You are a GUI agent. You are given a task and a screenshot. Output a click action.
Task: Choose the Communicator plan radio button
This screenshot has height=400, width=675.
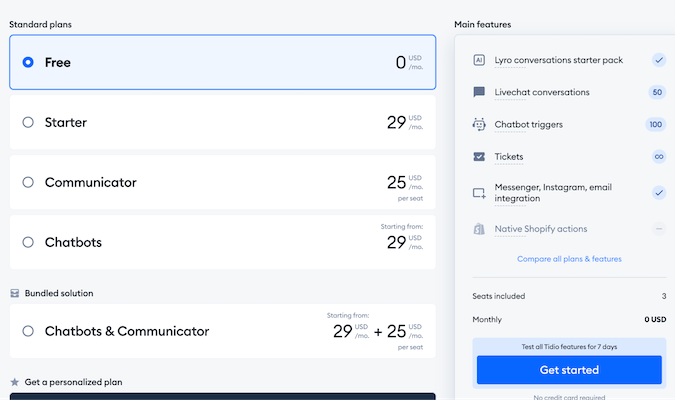pos(28,182)
